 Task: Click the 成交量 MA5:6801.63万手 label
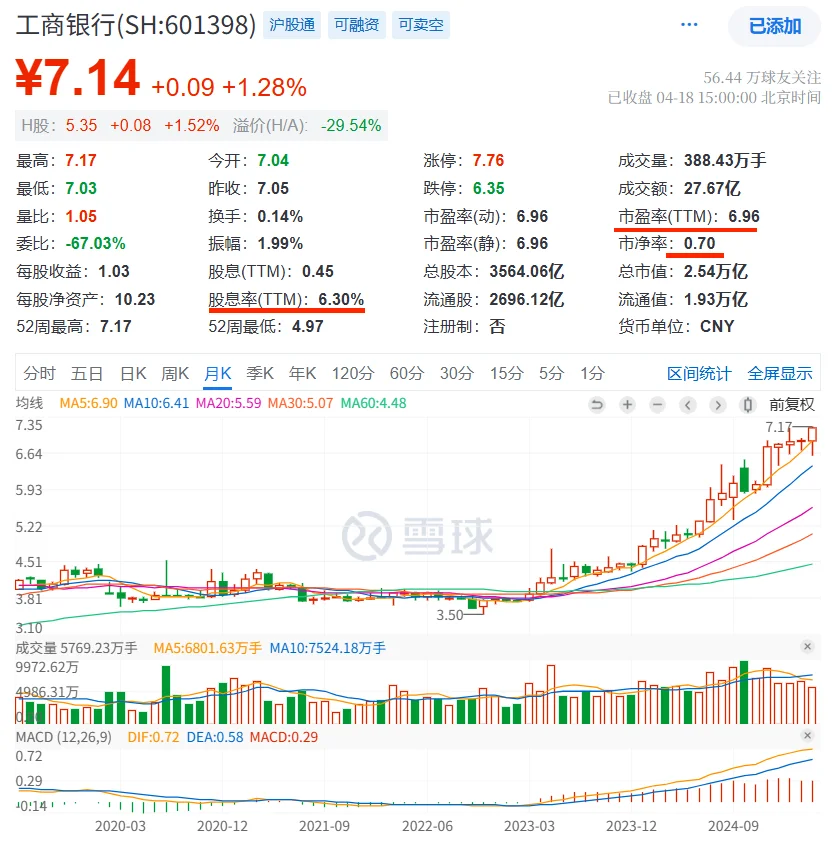point(207,648)
